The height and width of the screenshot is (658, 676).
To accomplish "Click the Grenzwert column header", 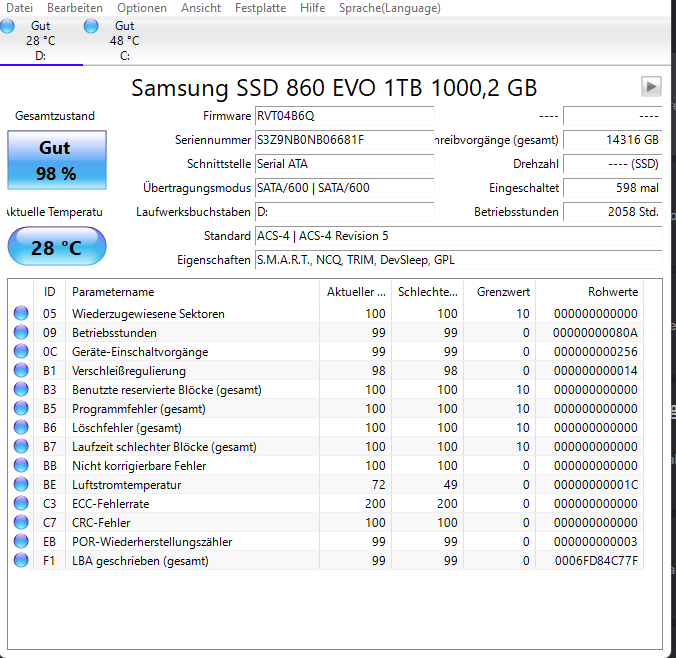I will pyautogui.click(x=500, y=292).
